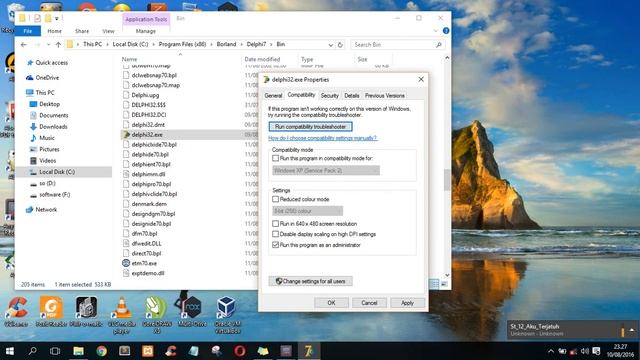This screenshot has width=640, height=360.
Task: Click the refresh icon in address bar
Action: pos(340,45)
